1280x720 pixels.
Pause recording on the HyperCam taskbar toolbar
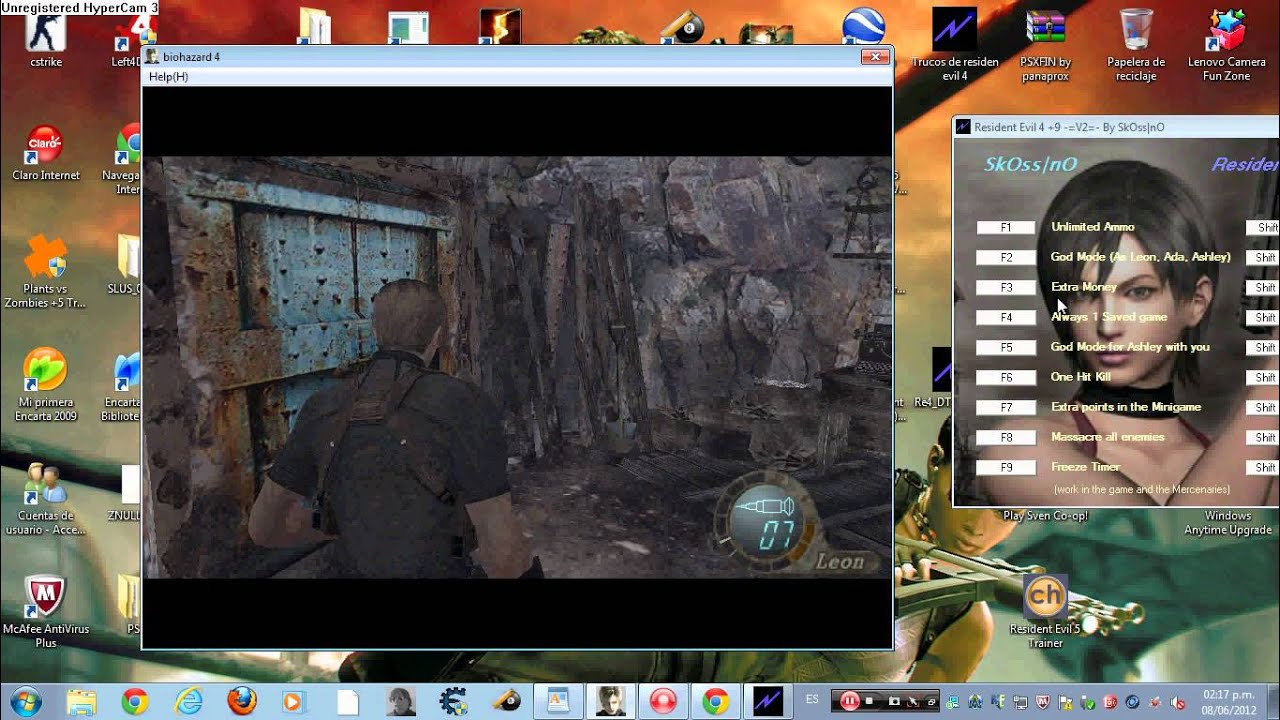pos(849,701)
